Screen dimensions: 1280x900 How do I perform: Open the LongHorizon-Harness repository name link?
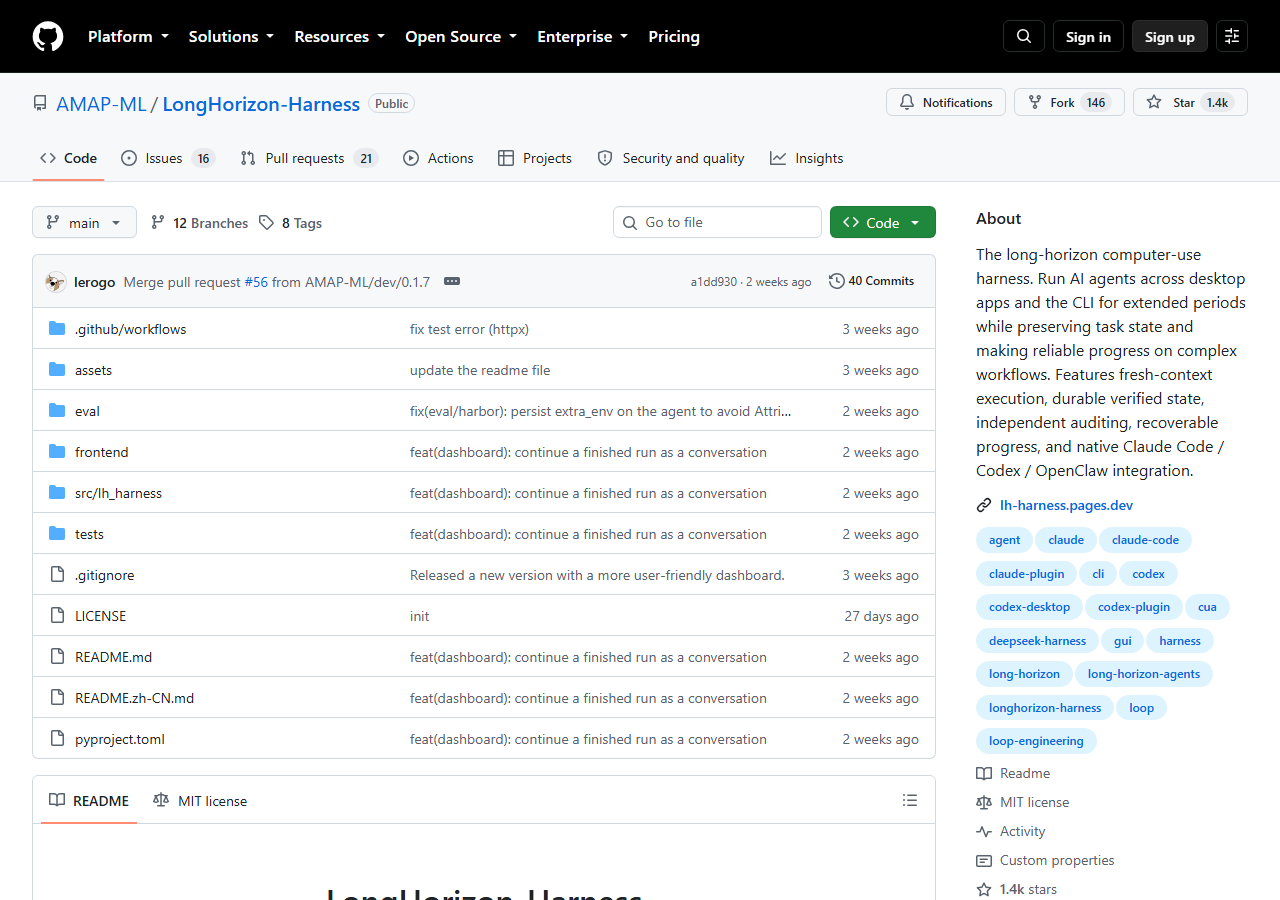(261, 103)
